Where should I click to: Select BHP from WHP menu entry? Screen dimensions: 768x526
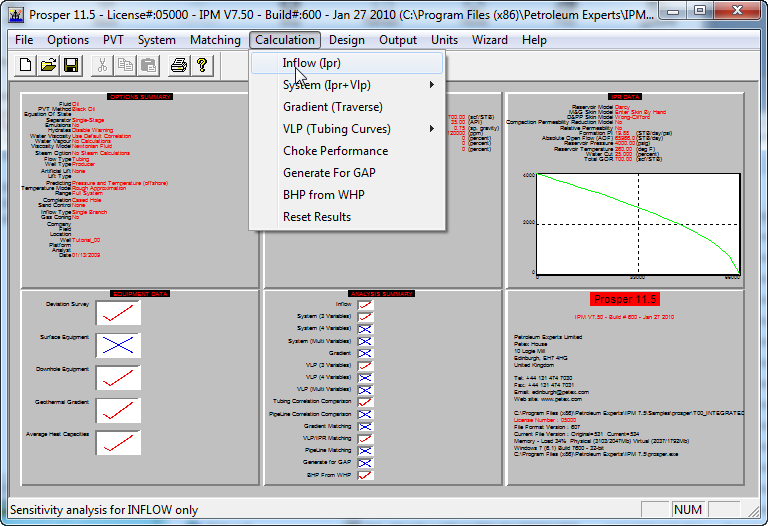click(347, 195)
